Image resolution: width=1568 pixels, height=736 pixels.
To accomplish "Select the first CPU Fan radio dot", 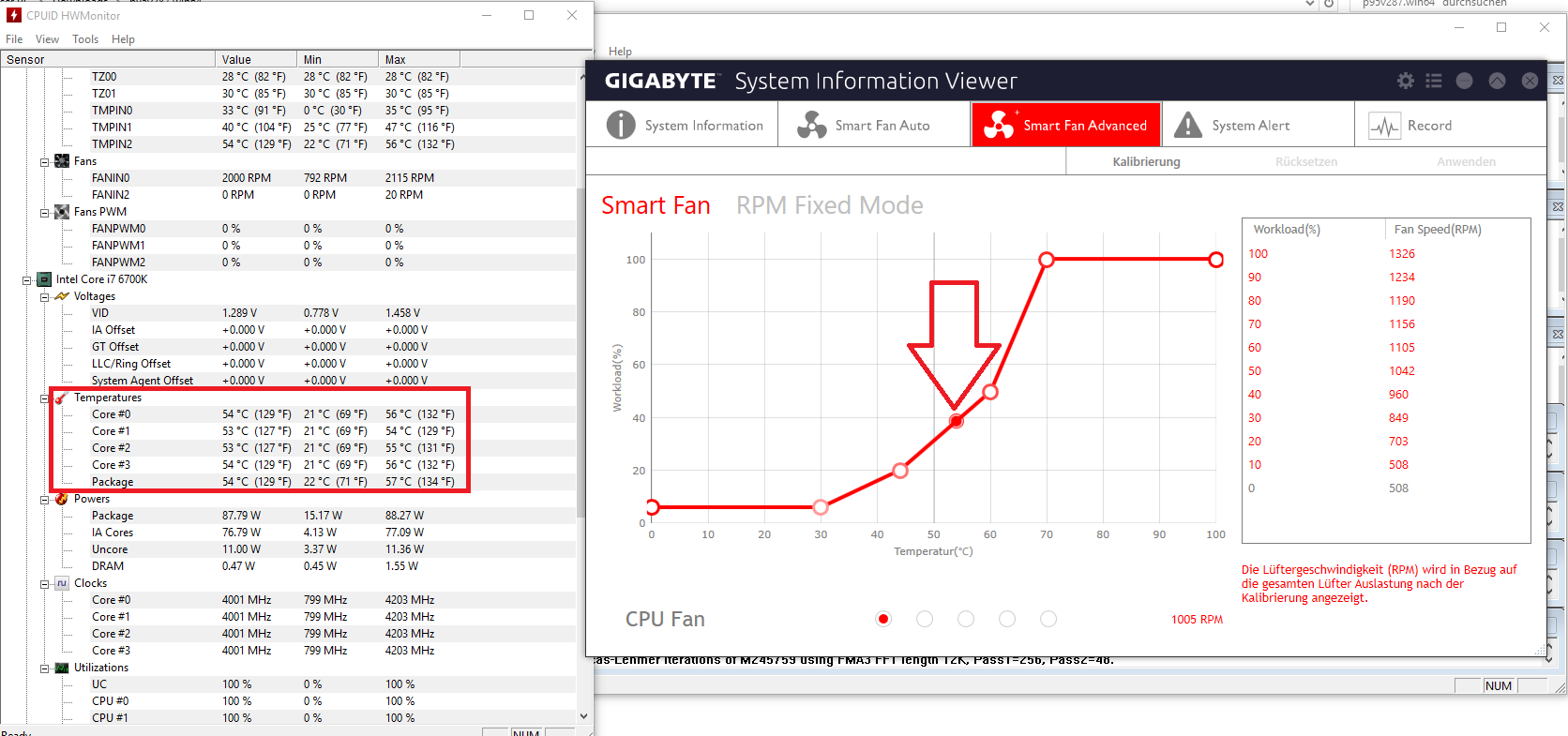I will click(883, 619).
